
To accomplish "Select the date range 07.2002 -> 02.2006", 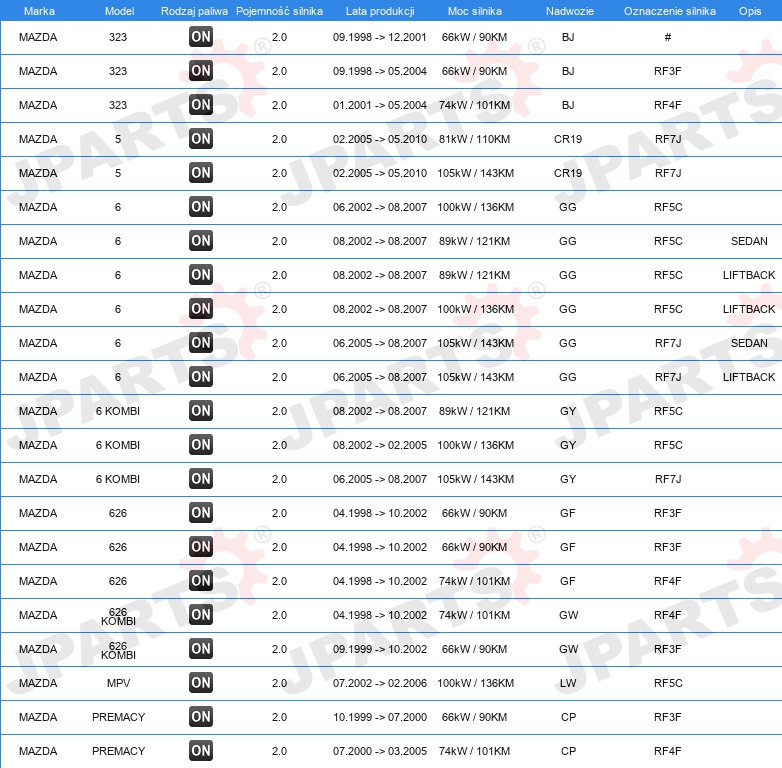I will [380, 683].
